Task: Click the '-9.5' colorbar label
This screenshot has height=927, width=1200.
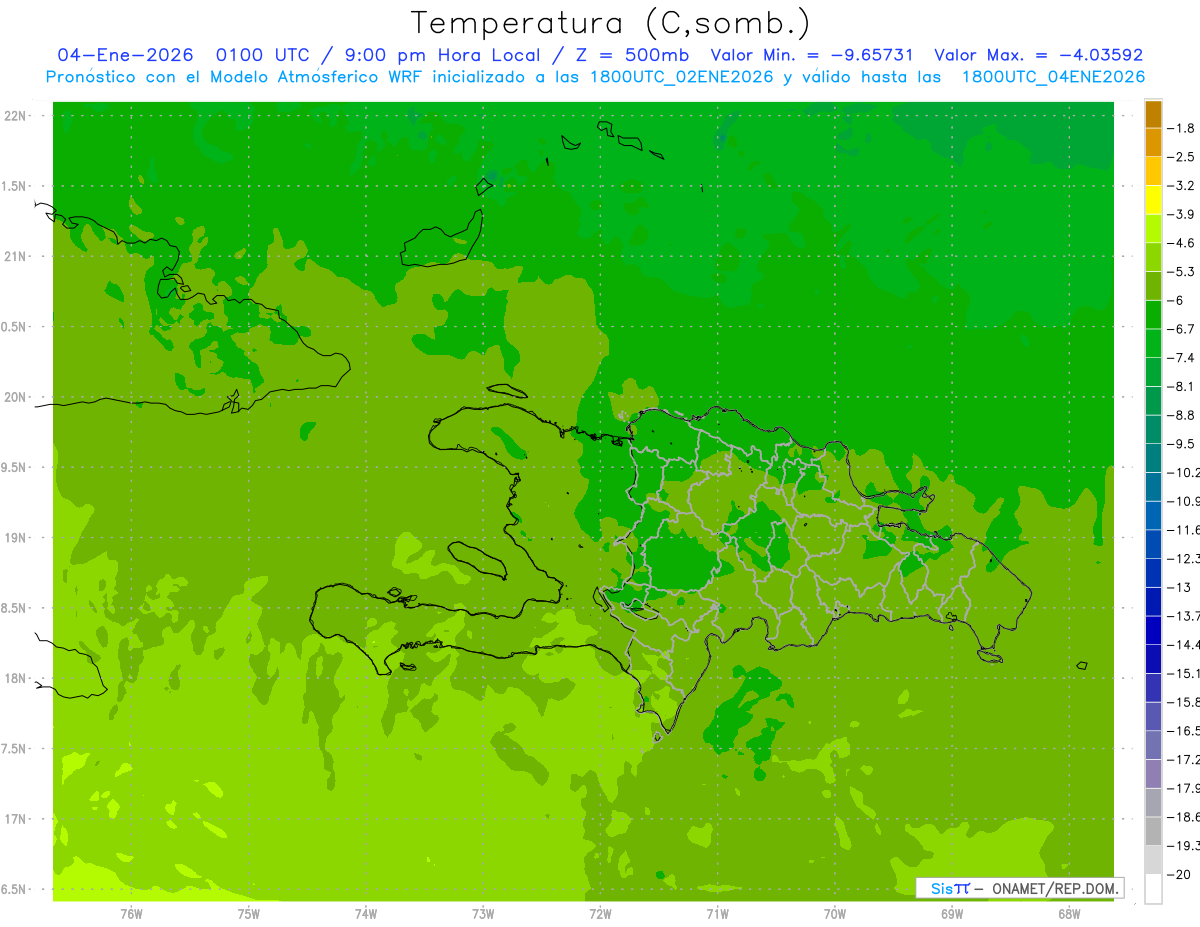Action: pyautogui.click(x=1181, y=443)
